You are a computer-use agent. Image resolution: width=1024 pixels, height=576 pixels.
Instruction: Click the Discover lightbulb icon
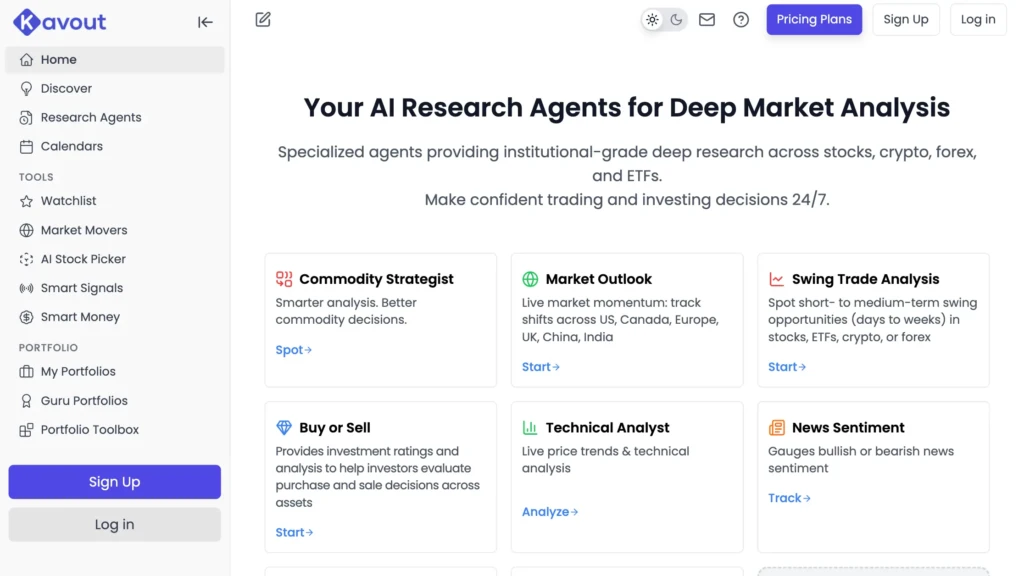[x=26, y=88]
